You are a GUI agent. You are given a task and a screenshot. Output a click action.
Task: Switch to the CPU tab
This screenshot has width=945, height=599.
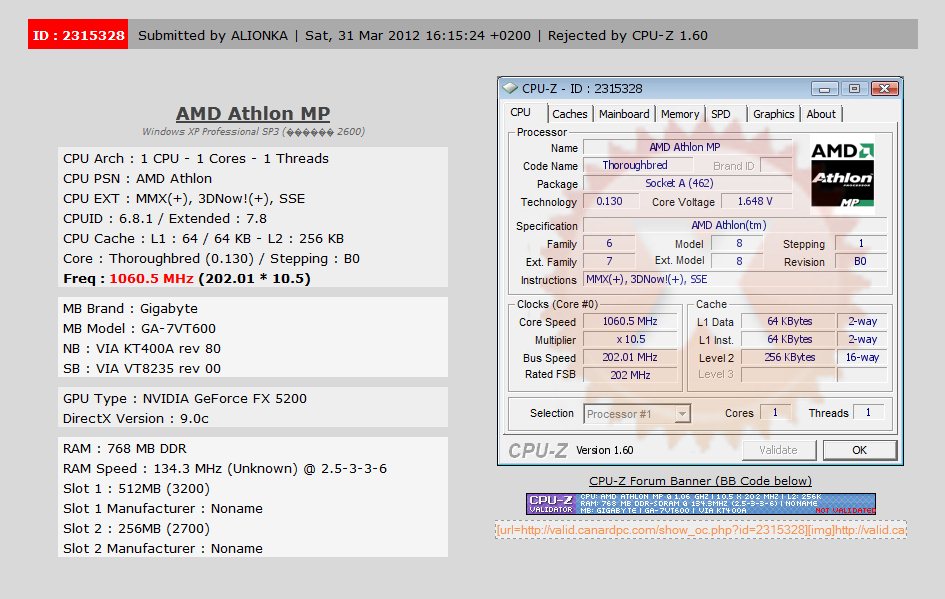(x=521, y=113)
